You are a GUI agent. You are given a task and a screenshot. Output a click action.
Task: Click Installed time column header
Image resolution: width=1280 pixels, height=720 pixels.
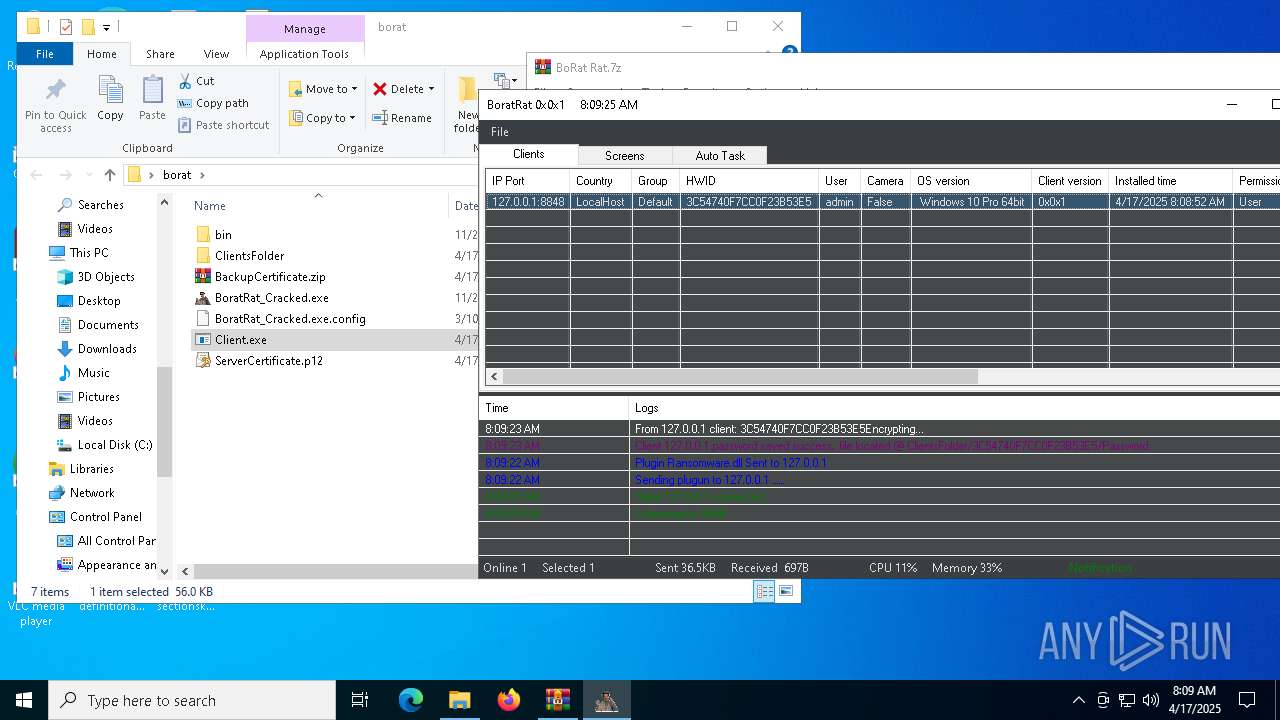1170,181
